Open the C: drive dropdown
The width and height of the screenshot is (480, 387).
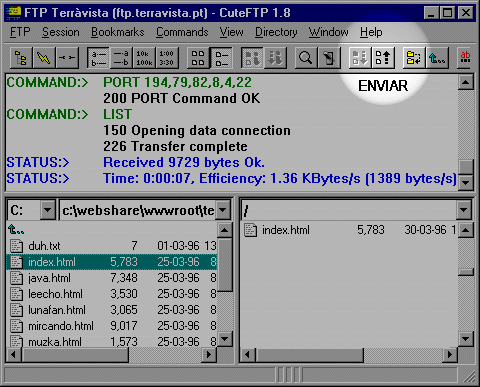pyautogui.click(x=48, y=210)
